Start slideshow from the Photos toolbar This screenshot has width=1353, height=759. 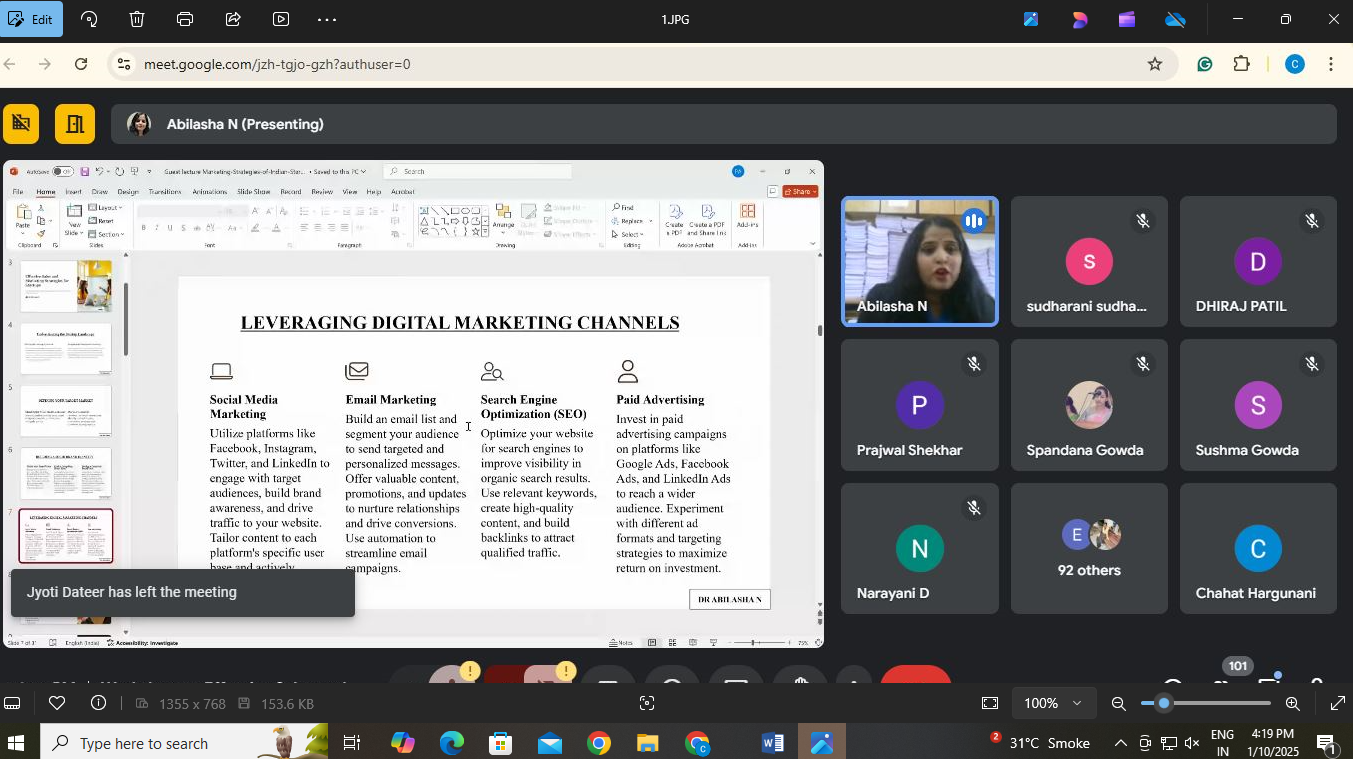(x=281, y=19)
